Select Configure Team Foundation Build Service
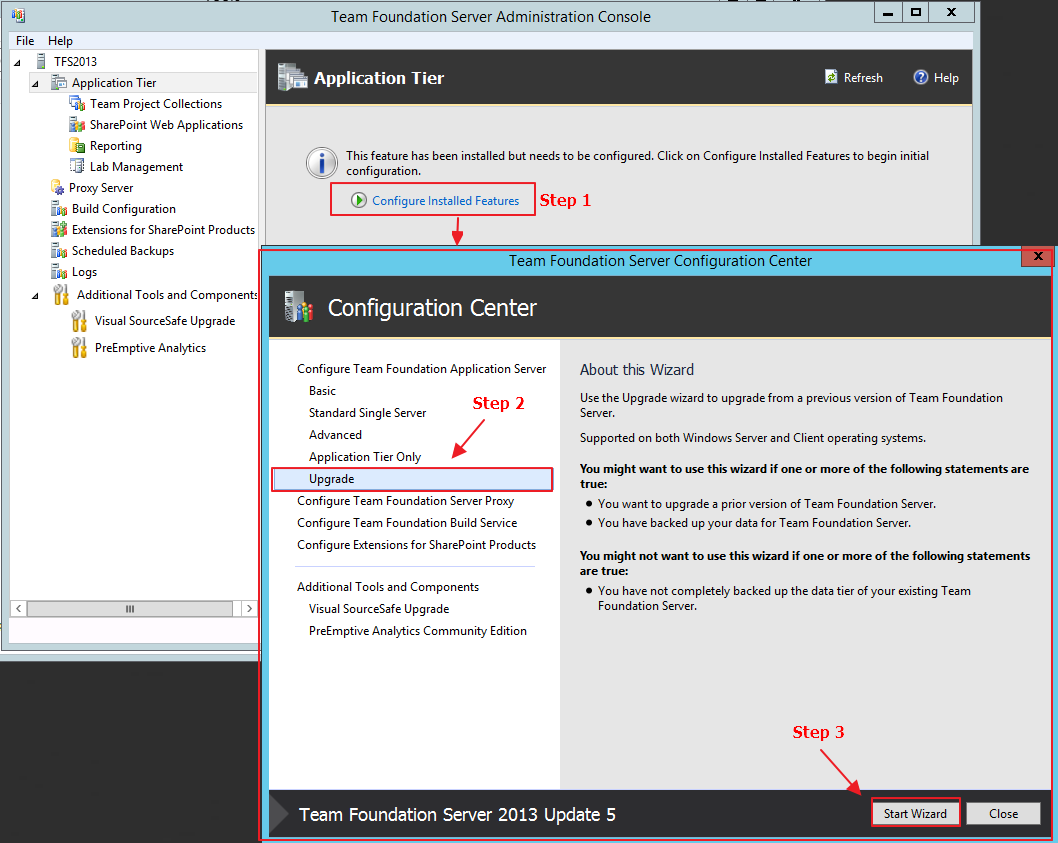 (407, 522)
